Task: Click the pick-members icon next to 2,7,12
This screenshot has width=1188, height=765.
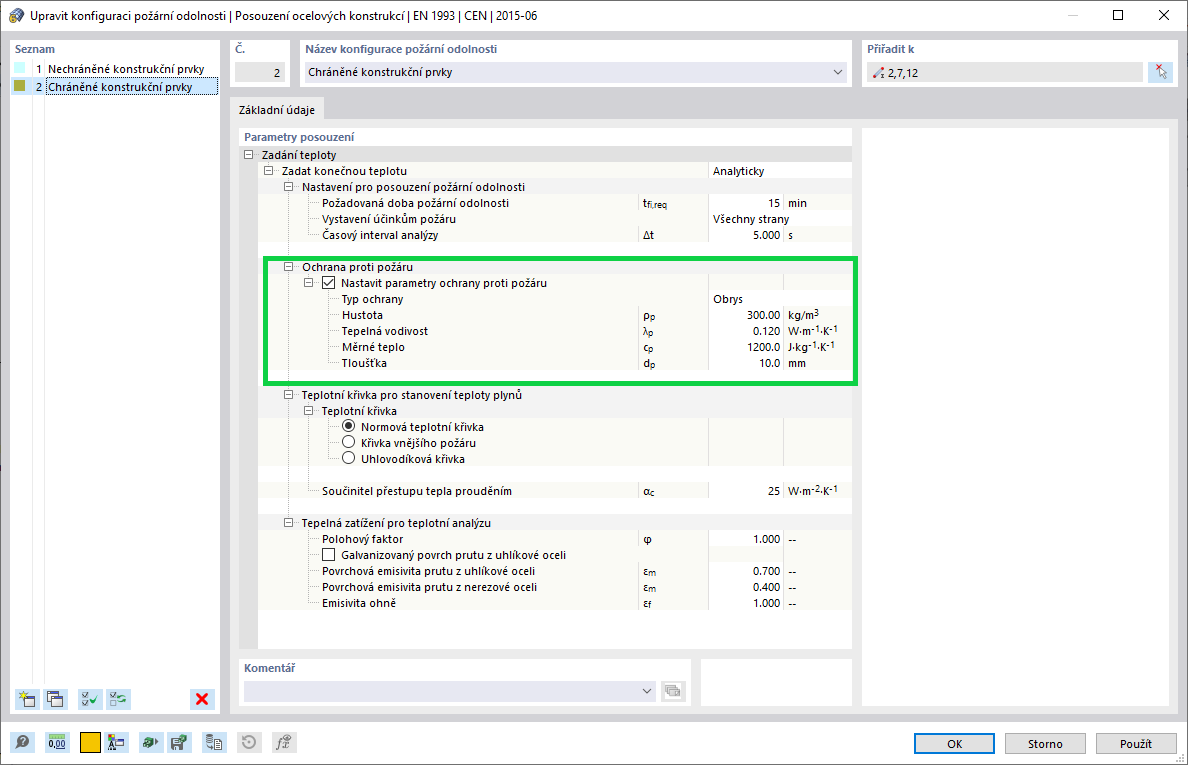Action: point(1161,73)
